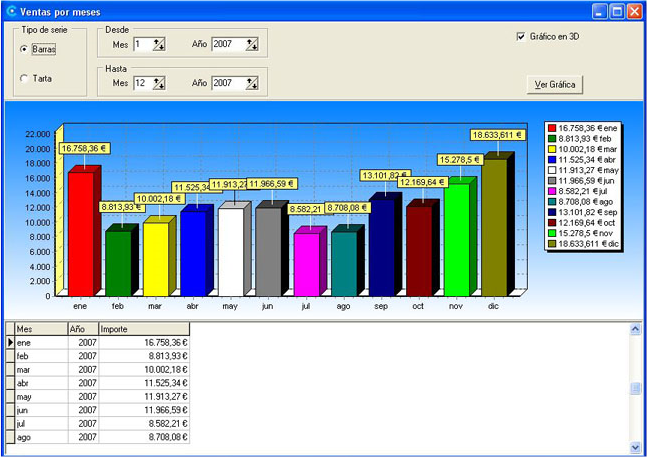This screenshot has width=647, height=457.
Task: Select the Barras series type radio button
Action: [x=24, y=49]
